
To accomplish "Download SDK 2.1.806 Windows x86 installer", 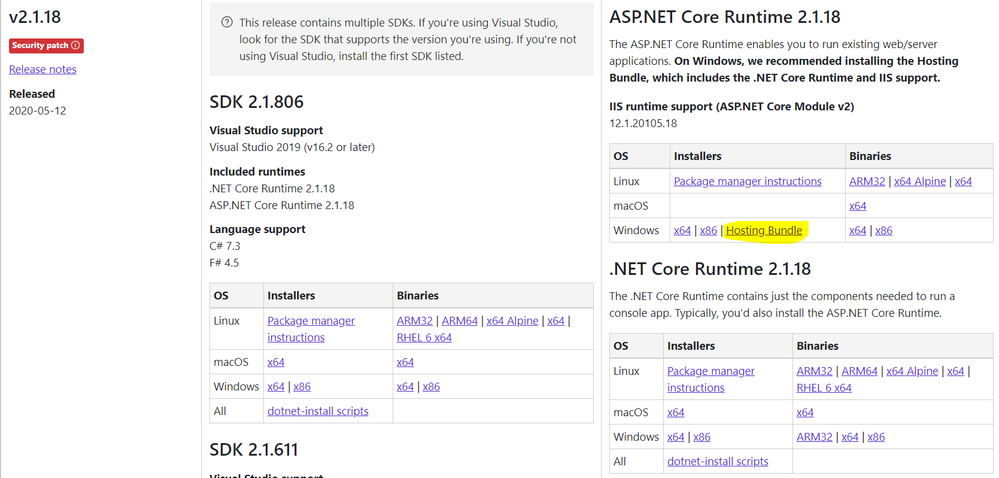I will coord(302,387).
